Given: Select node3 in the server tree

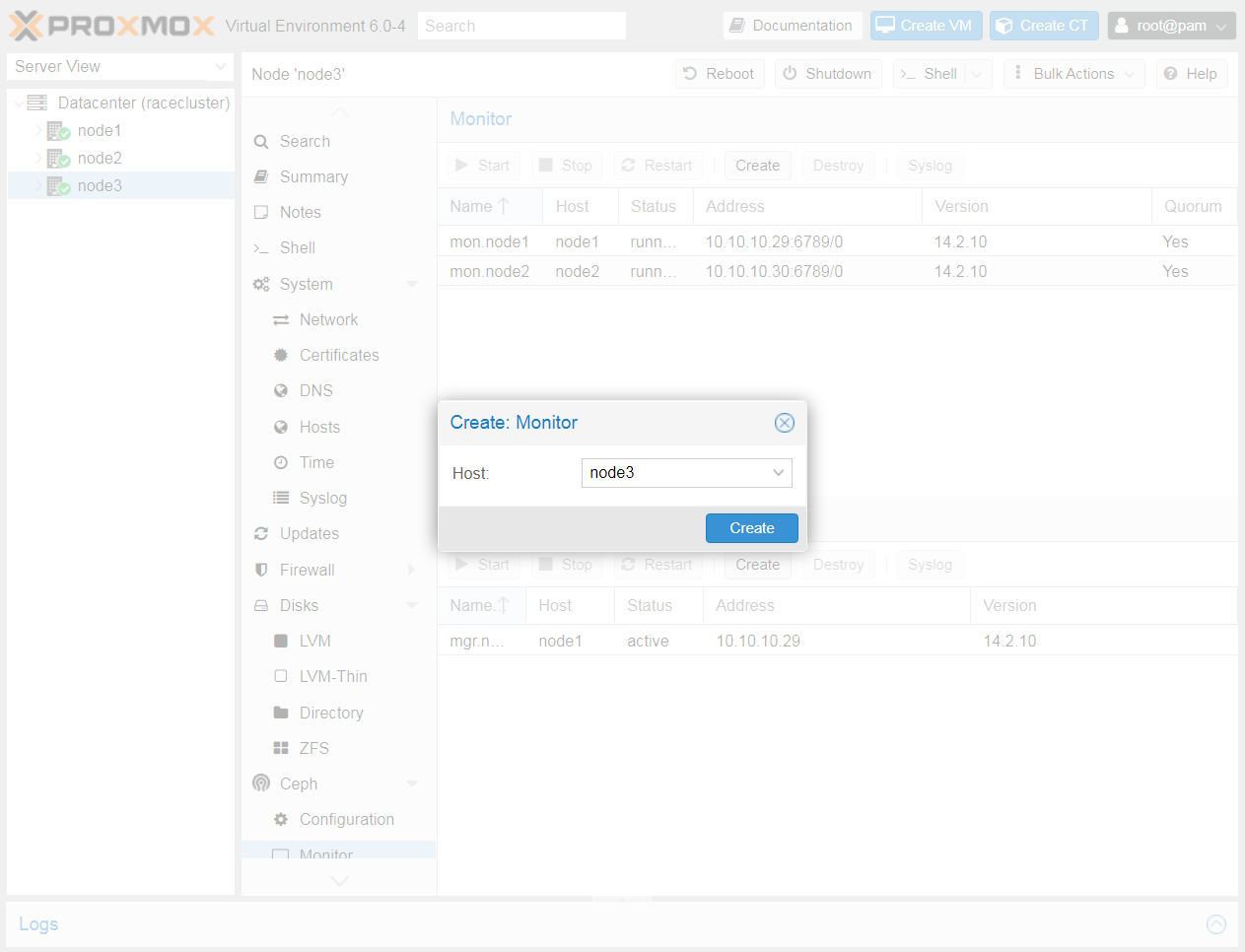Looking at the screenshot, I should (121, 186).
